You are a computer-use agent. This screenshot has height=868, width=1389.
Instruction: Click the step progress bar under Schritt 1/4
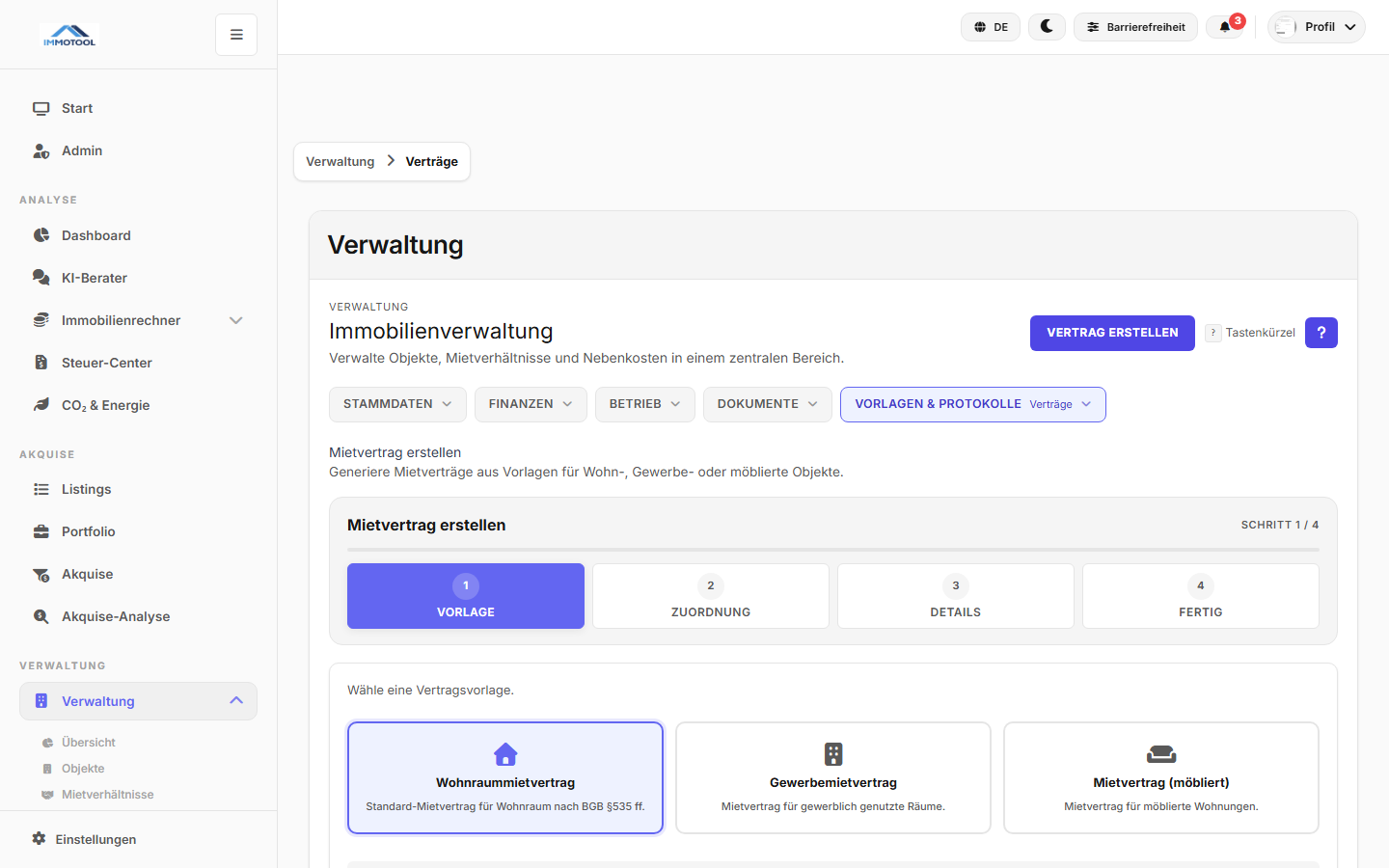click(832, 550)
